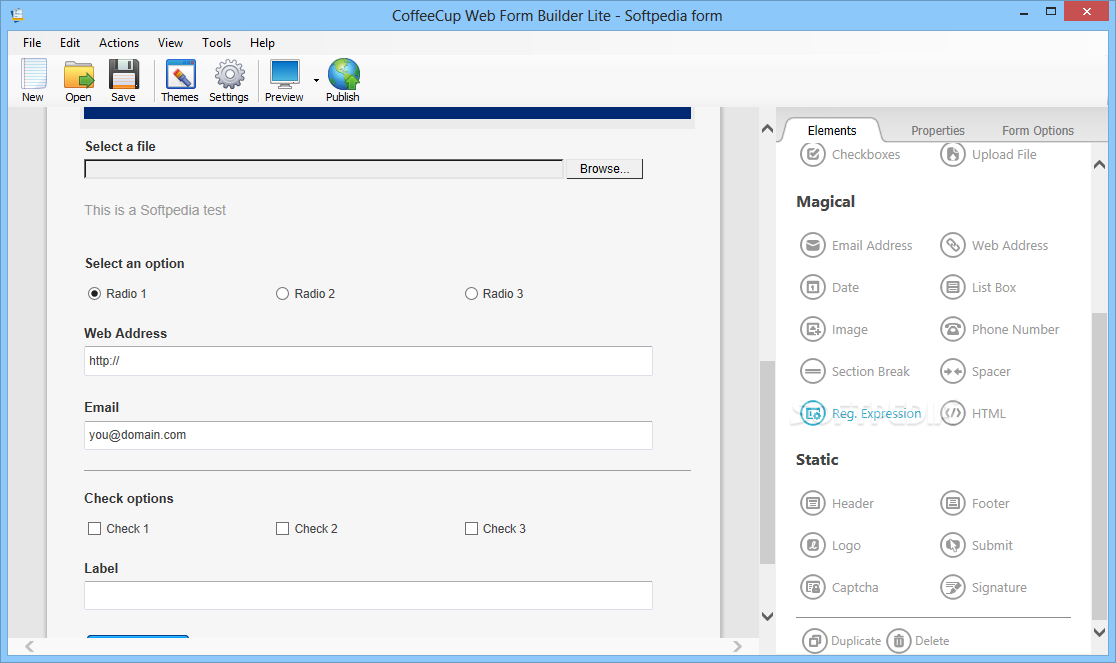
Task: Tick the Check 2 checkbox
Action: coord(283,529)
